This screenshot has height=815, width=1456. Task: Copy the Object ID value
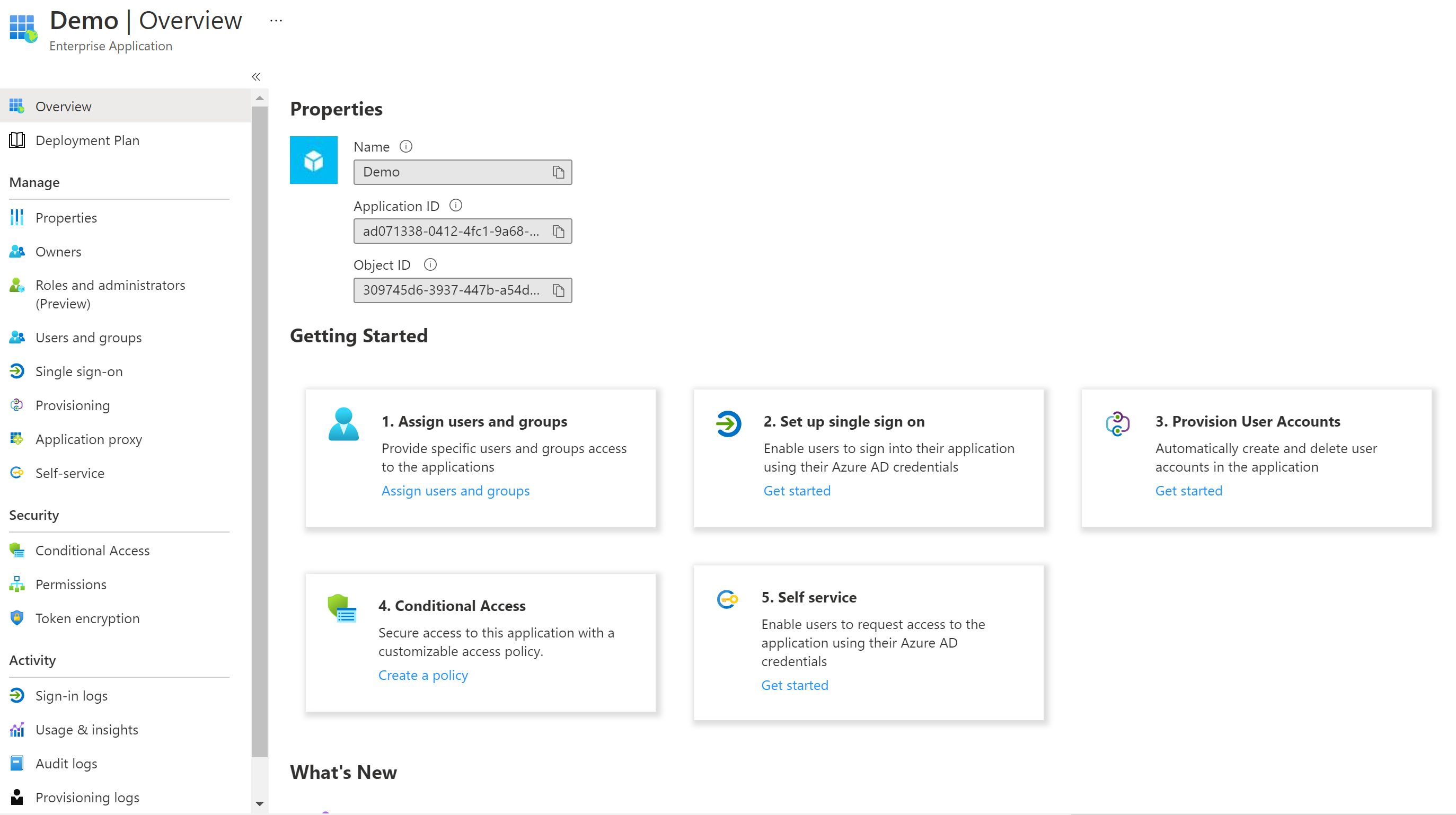click(x=559, y=290)
